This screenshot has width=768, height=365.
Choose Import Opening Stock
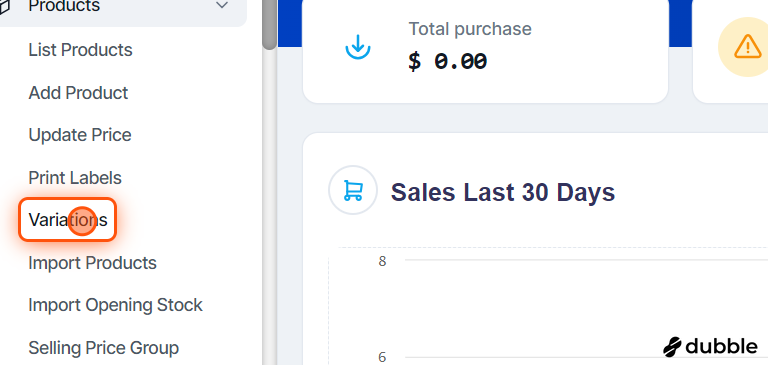116,305
